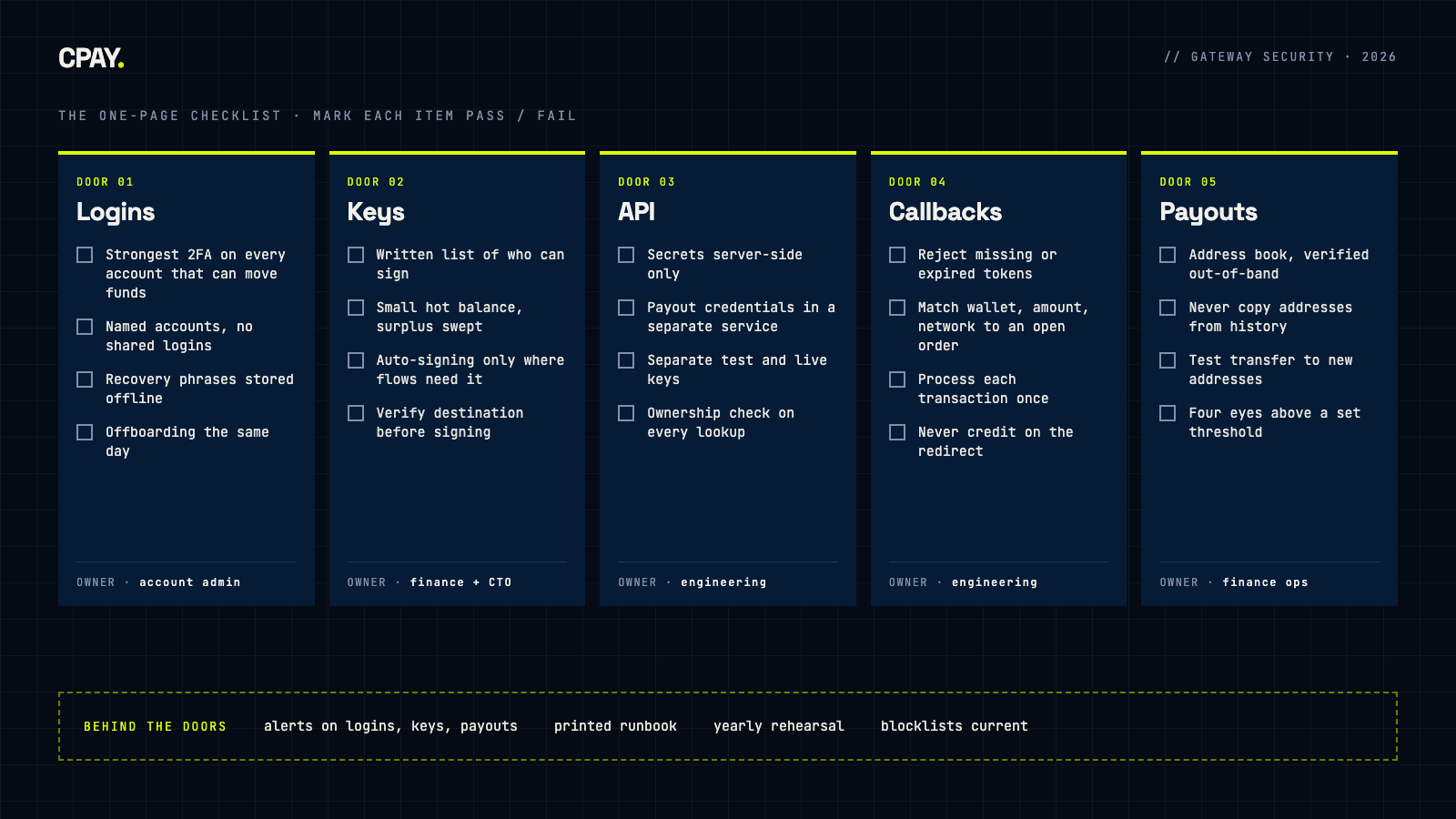Select the API card heading
Image resolution: width=1456 pixels, height=819 pixels.
[x=636, y=212]
